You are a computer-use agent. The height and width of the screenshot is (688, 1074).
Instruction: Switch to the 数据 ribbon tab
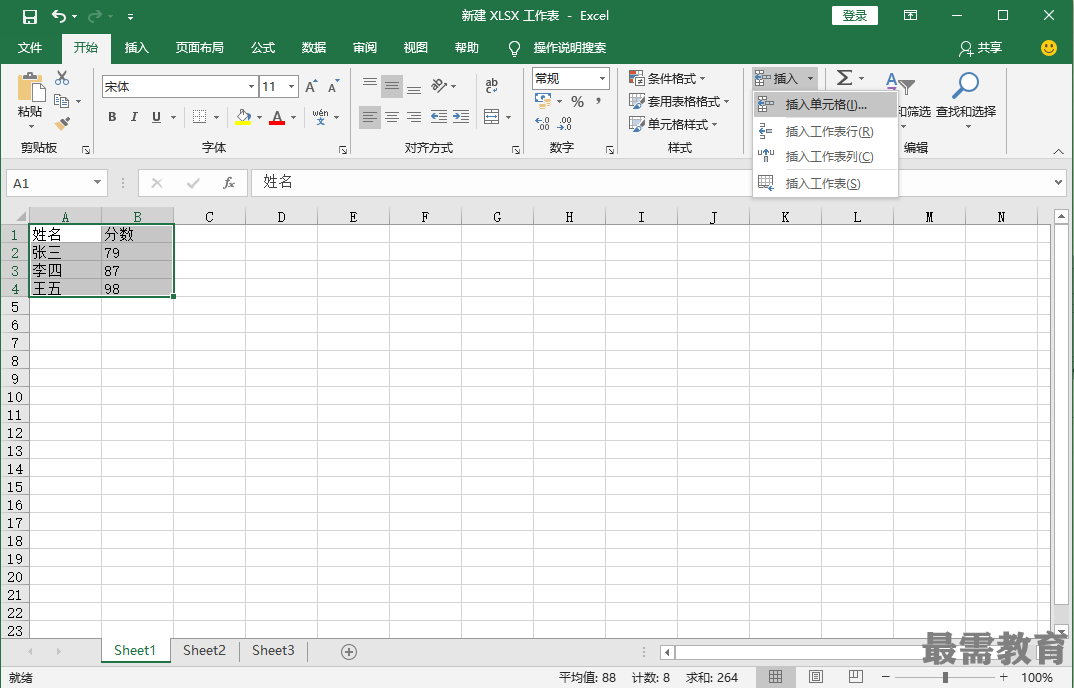click(x=314, y=48)
